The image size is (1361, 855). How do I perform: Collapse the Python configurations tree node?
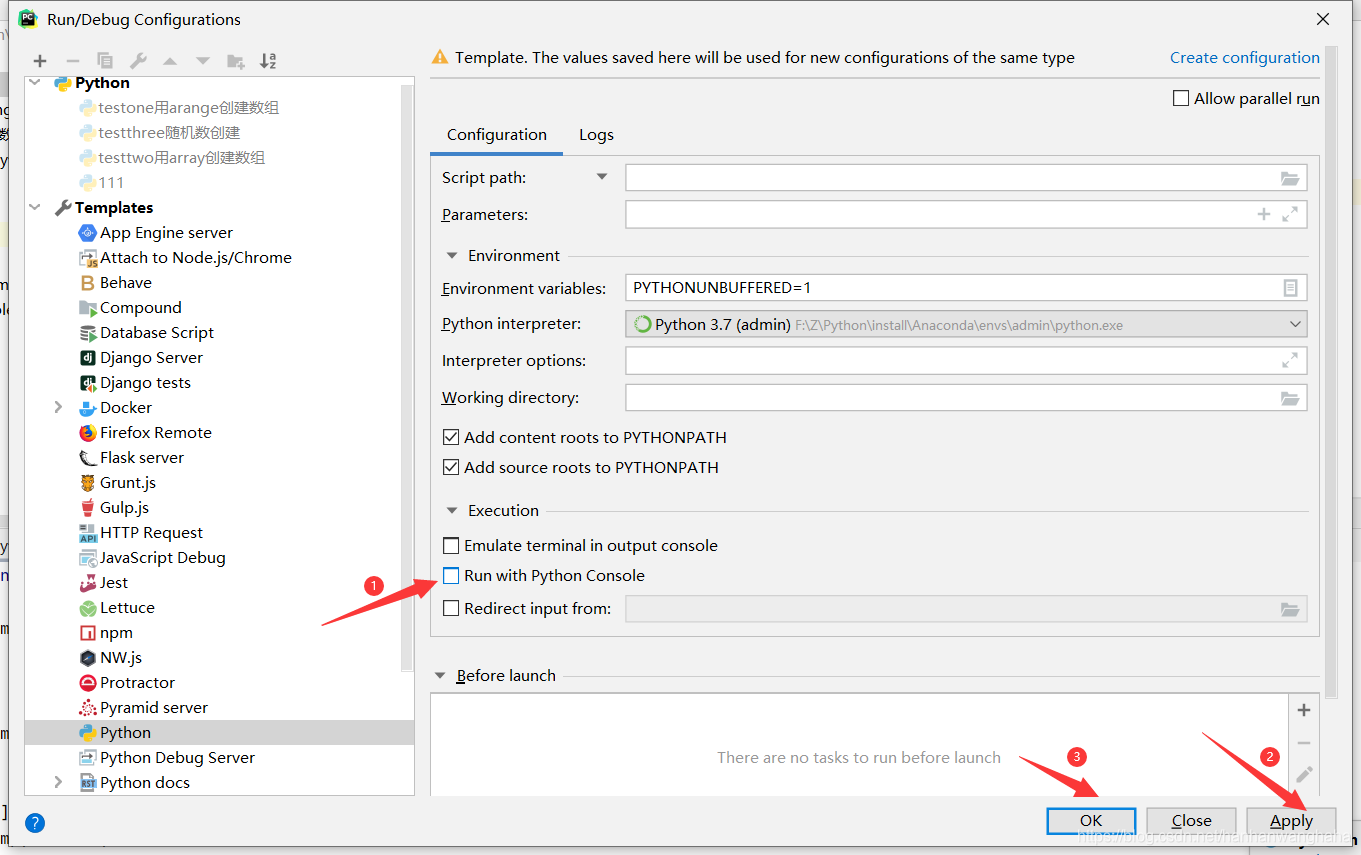(37, 83)
